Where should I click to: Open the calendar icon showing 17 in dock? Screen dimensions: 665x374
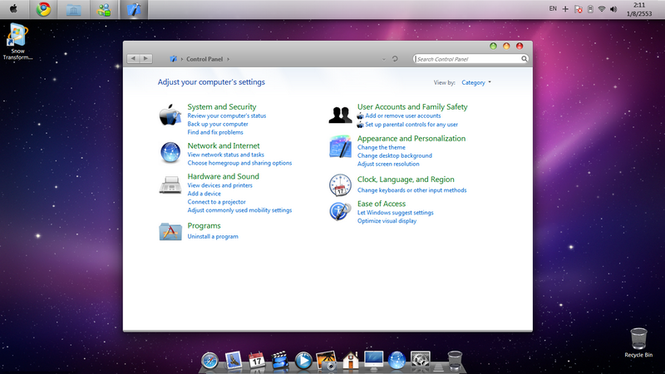coord(257,360)
